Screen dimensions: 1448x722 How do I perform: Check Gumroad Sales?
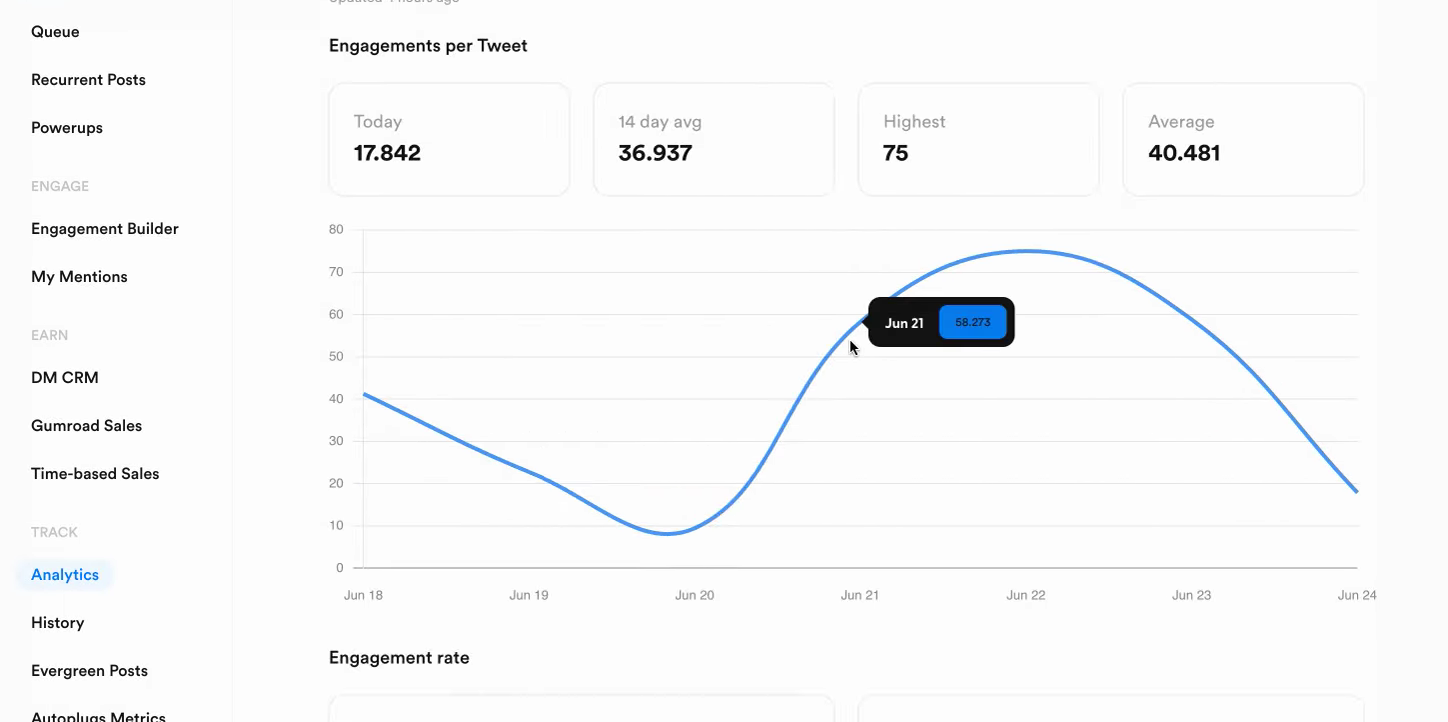(x=86, y=425)
